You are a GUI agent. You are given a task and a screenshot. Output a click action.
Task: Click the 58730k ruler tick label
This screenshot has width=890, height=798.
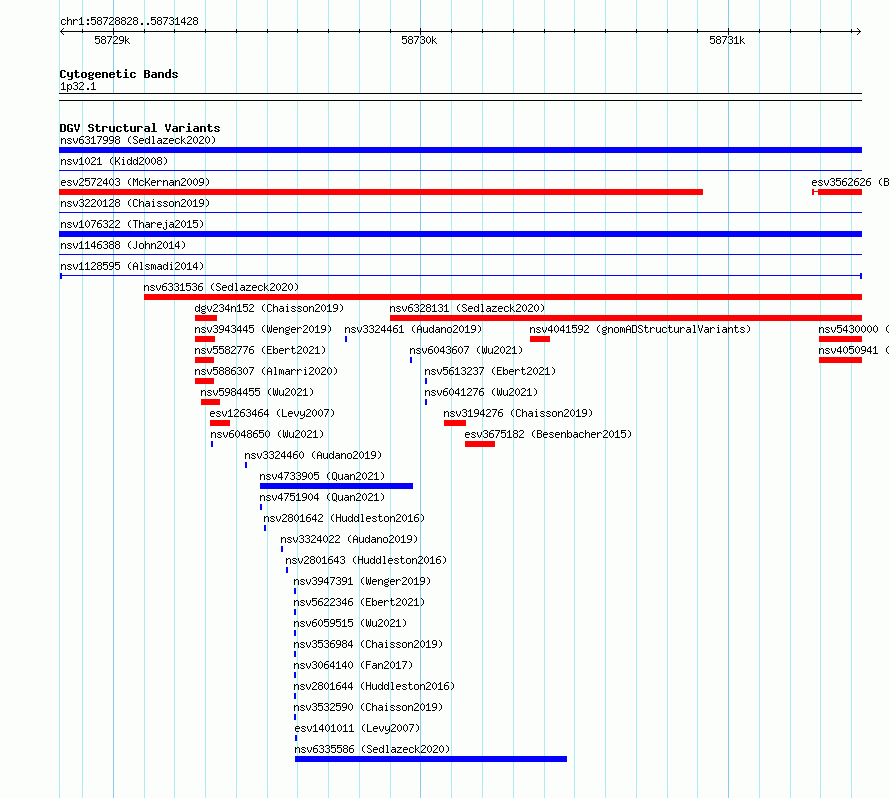tap(419, 40)
